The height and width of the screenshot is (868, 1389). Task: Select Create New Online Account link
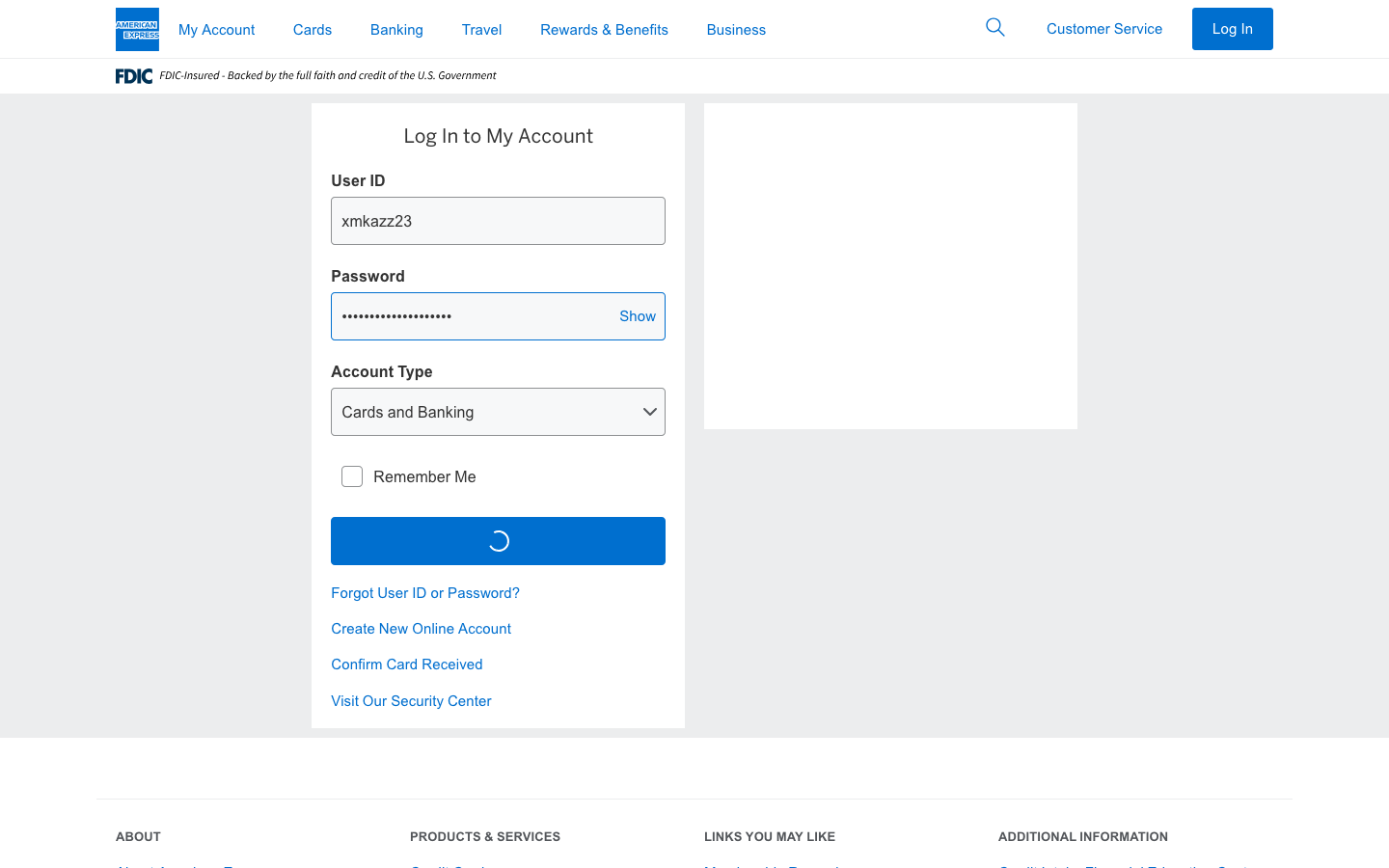click(x=421, y=629)
